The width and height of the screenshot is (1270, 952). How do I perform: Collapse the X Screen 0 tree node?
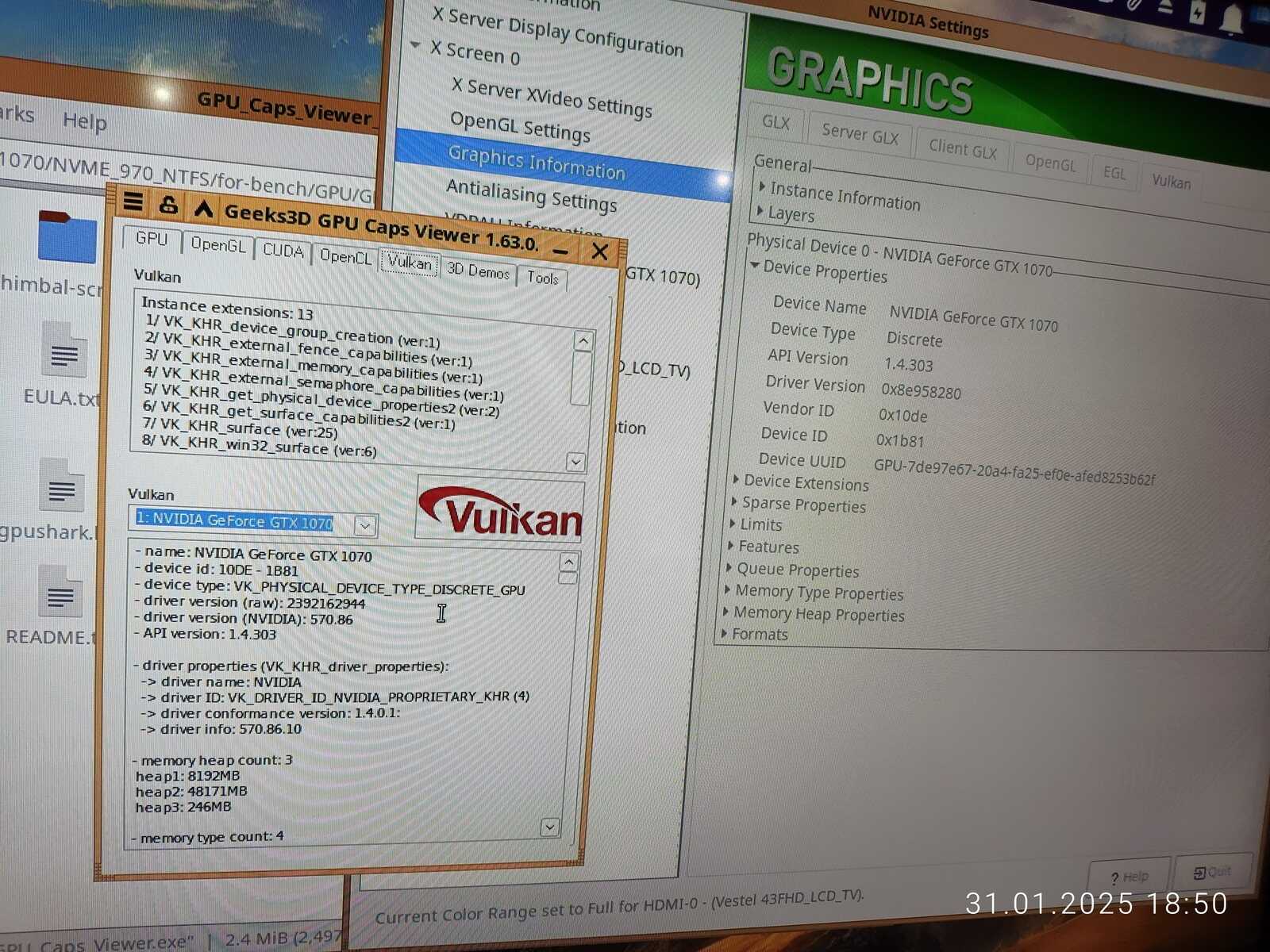[x=415, y=45]
